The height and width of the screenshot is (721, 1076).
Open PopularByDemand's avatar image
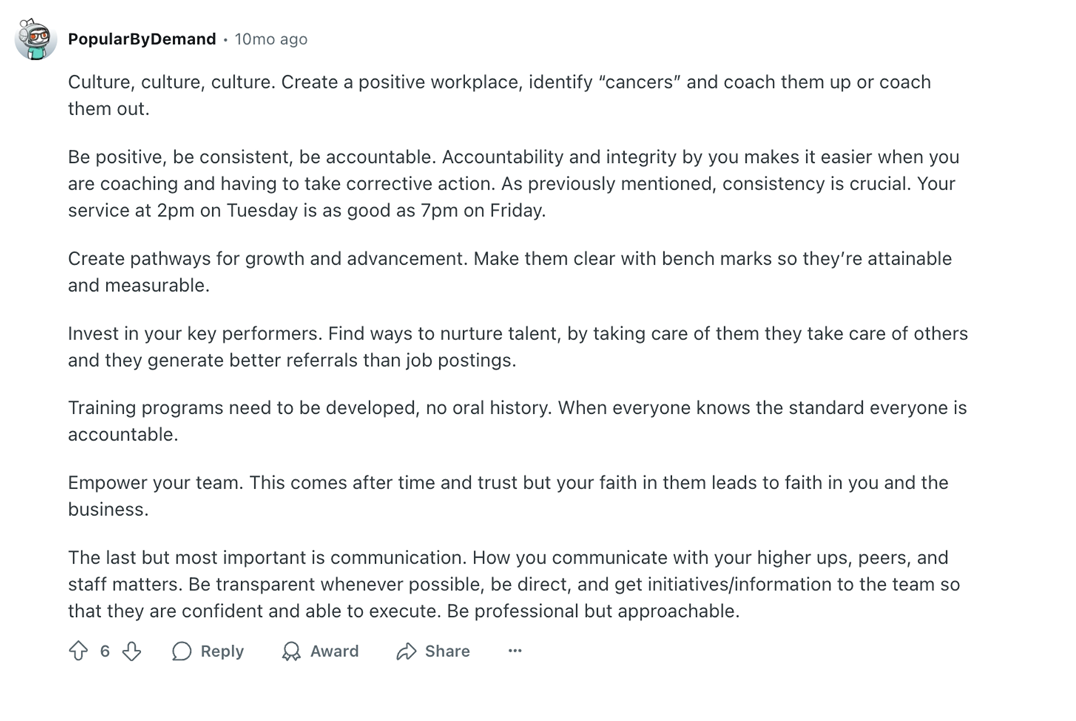pos(36,39)
